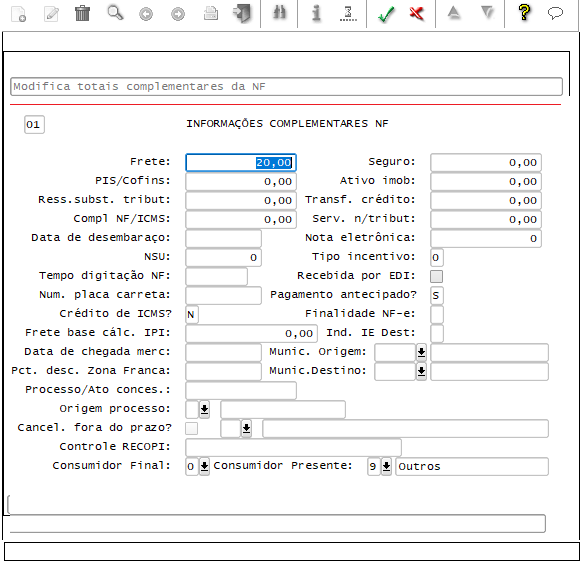Click the trash can delete icon

tap(82, 13)
